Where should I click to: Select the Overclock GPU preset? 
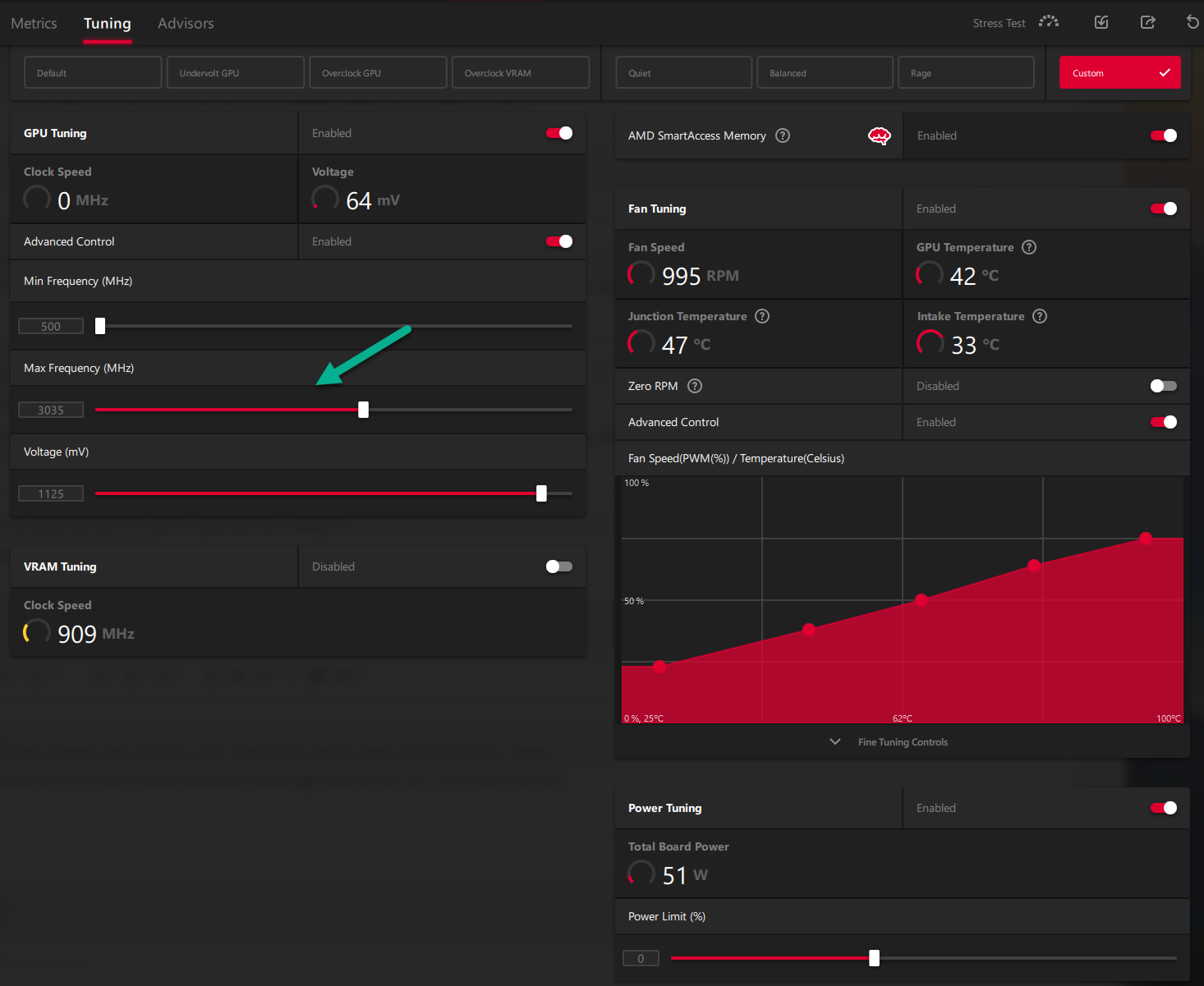click(x=378, y=72)
